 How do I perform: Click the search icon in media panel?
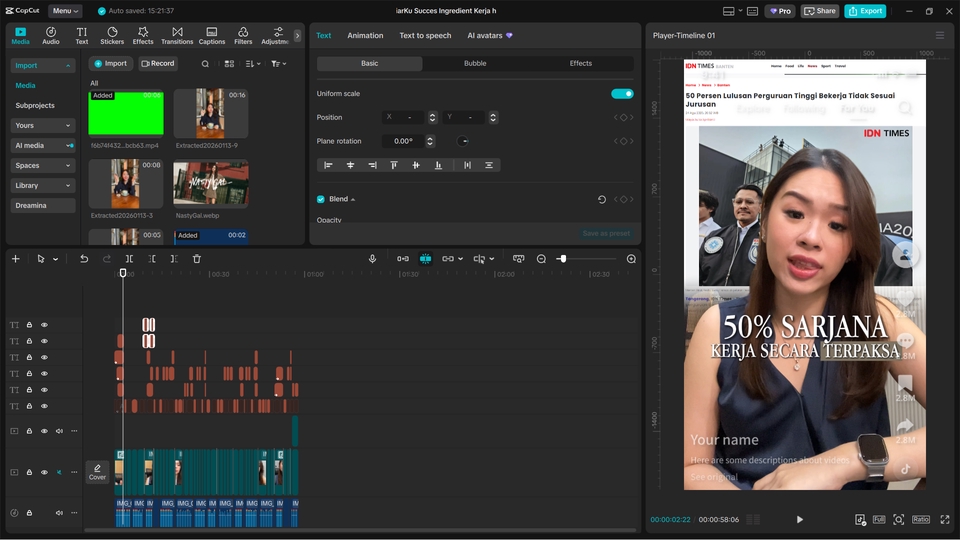point(205,64)
